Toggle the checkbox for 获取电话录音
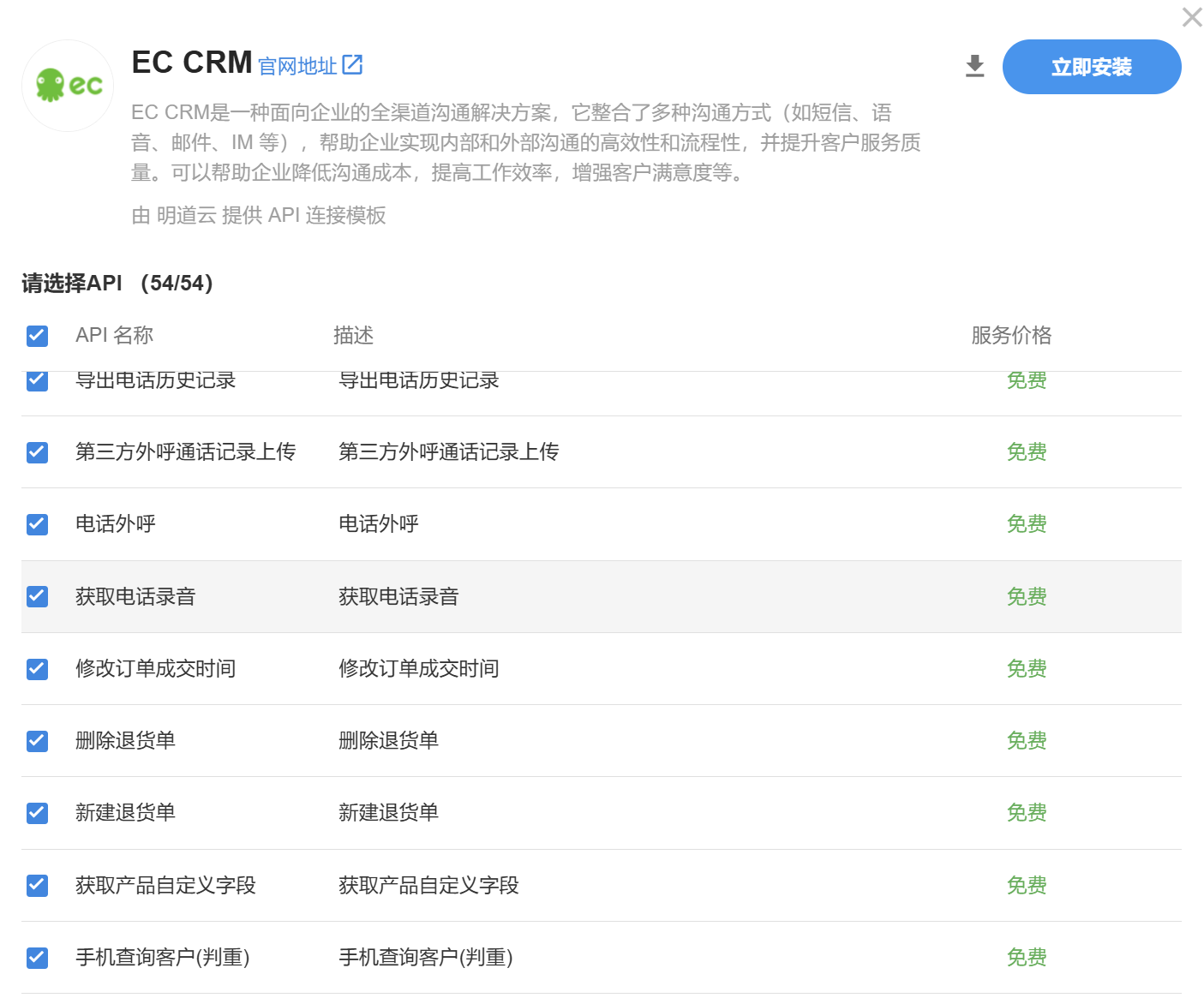 tap(37, 596)
